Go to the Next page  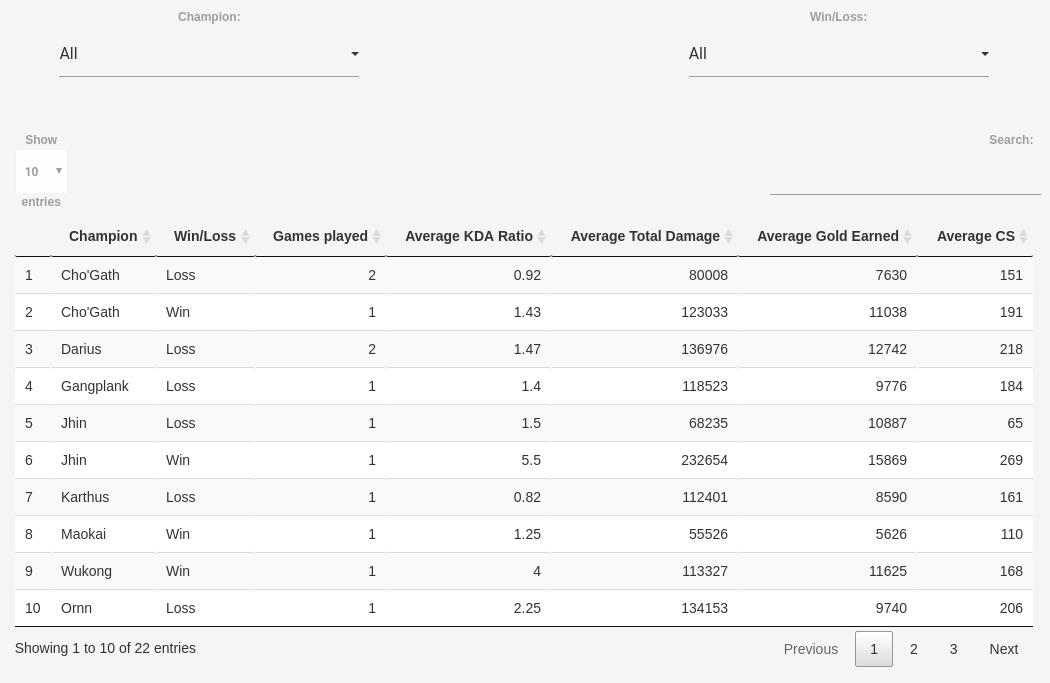tap(1004, 649)
